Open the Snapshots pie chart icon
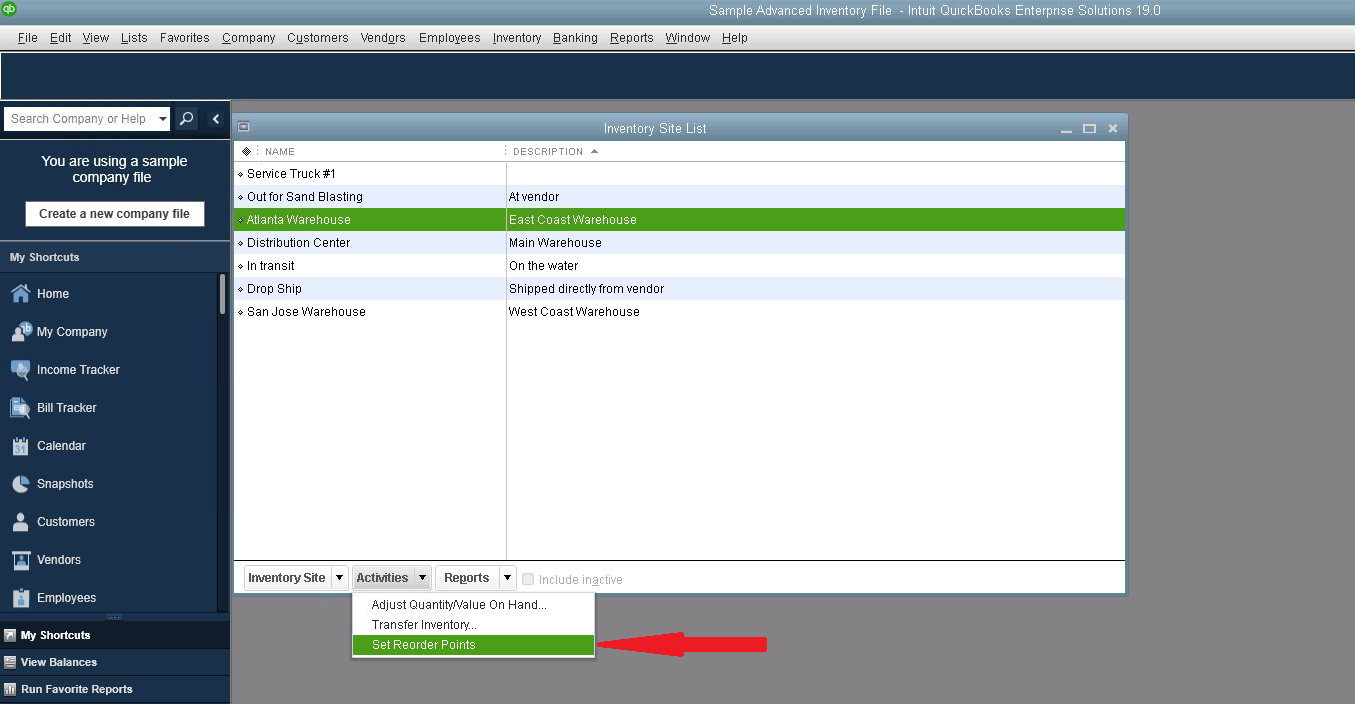This screenshot has width=1355, height=704. (20, 484)
